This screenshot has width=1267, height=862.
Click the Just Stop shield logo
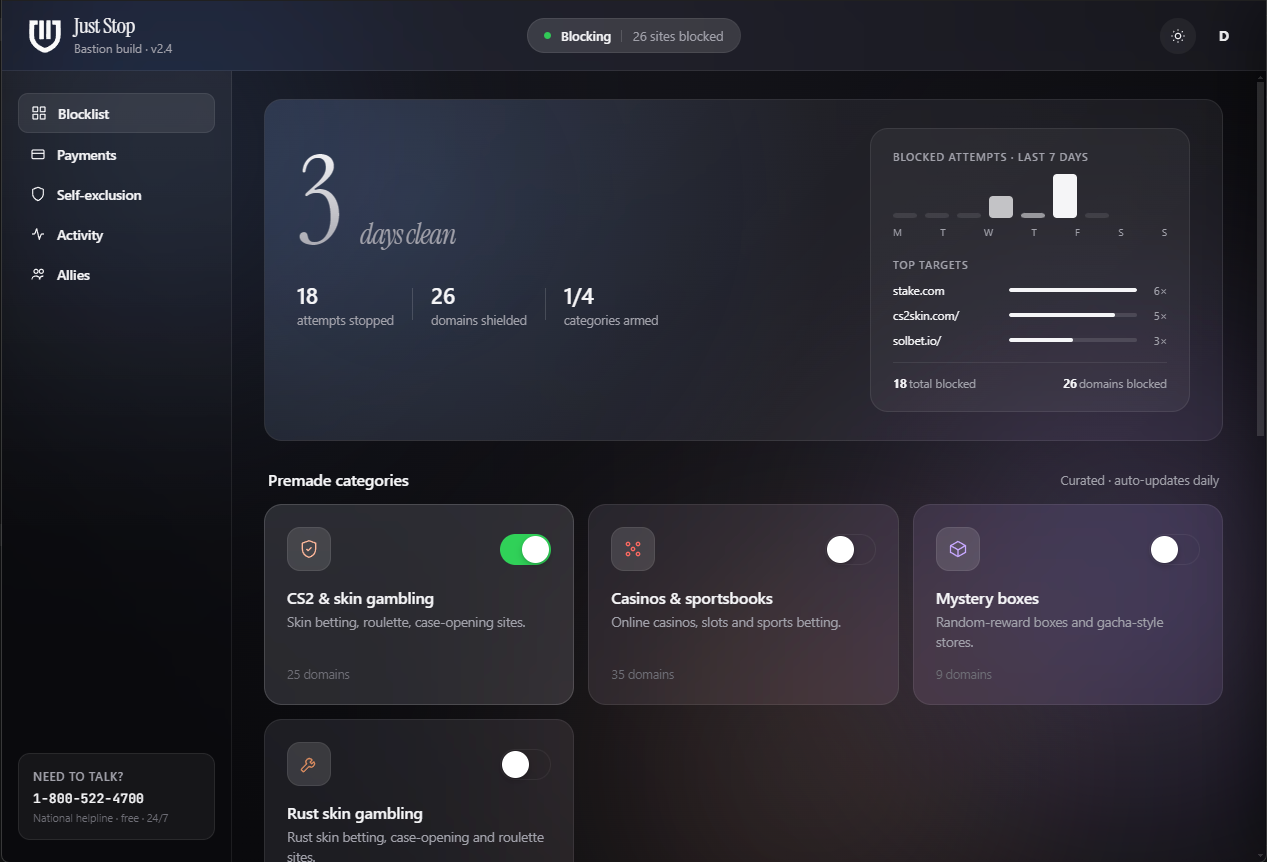45,36
